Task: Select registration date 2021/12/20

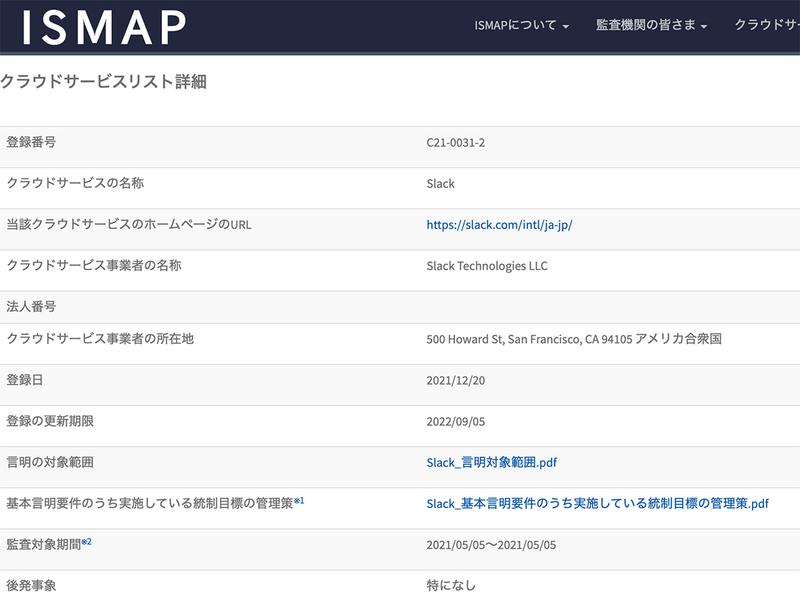Action: tap(456, 381)
